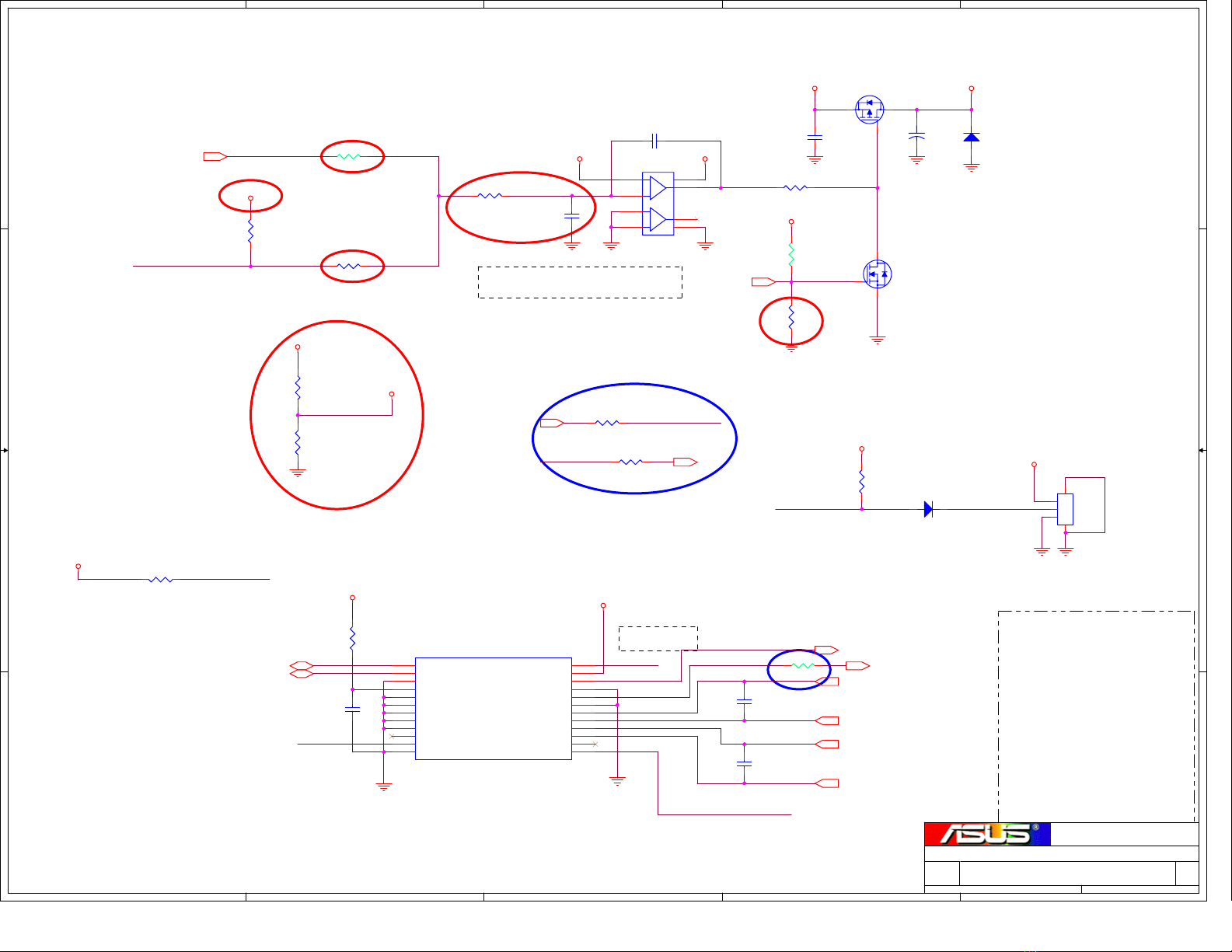The width and height of the screenshot is (1232, 952).
Task: Select the lower MOSFET connected to ground
Action: pyautogui.click(x=878, y=274)
